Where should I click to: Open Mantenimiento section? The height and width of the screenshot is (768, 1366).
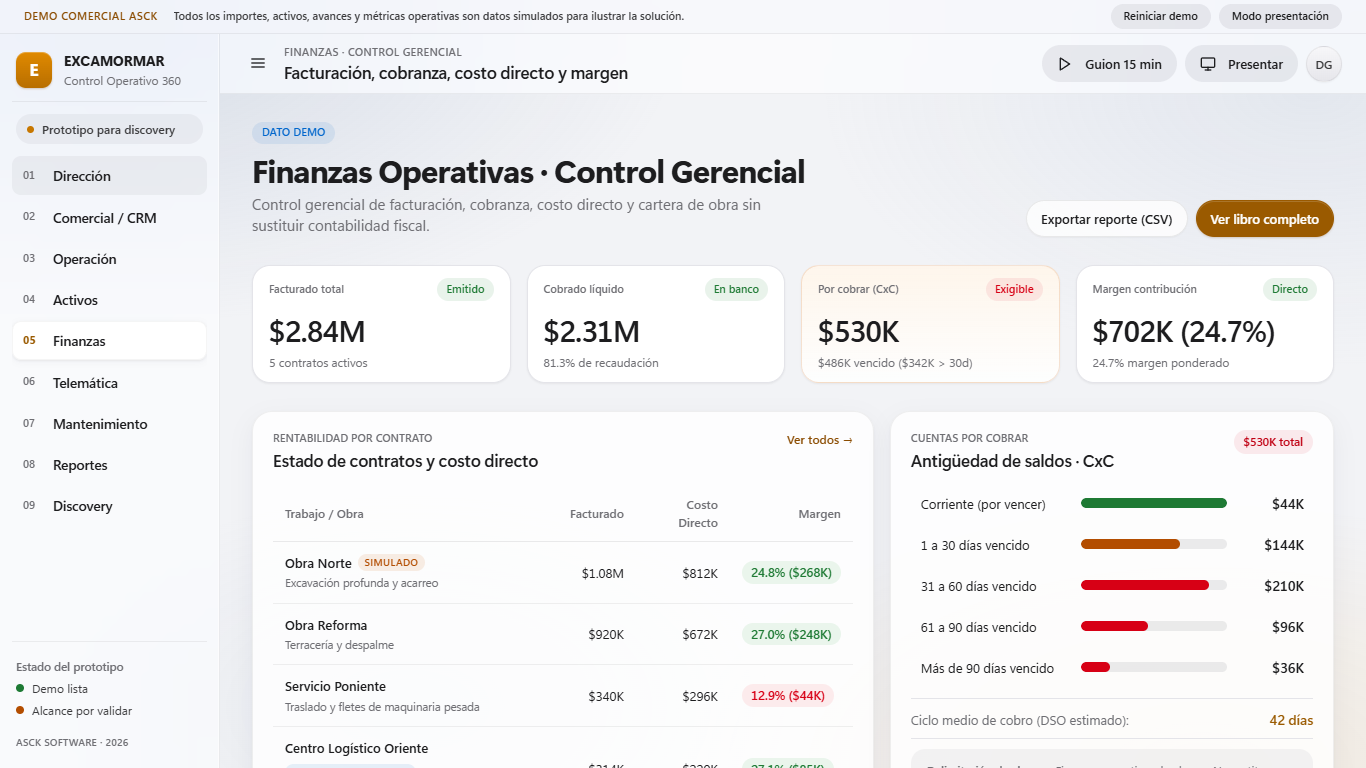pos(109,424)
